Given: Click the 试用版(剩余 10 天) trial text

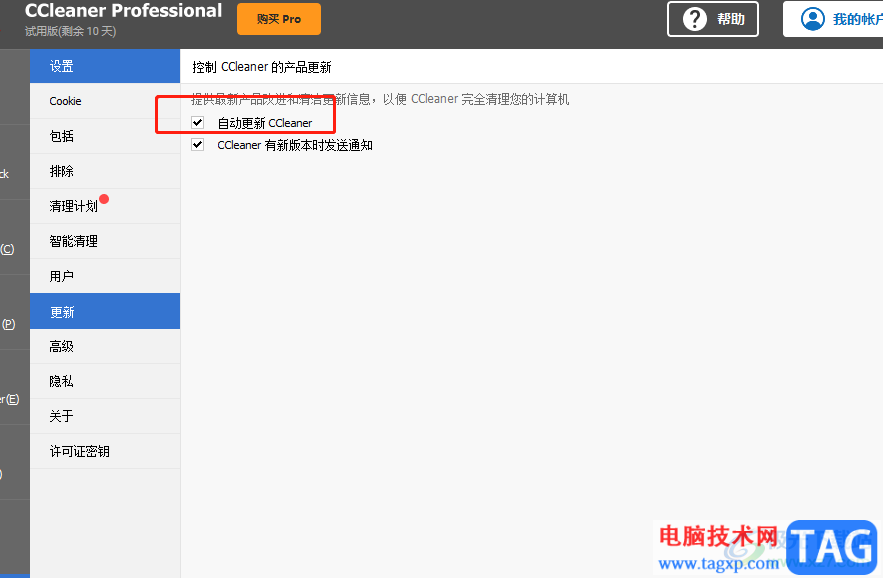Looking at the screenshot, I should [70, 31].
